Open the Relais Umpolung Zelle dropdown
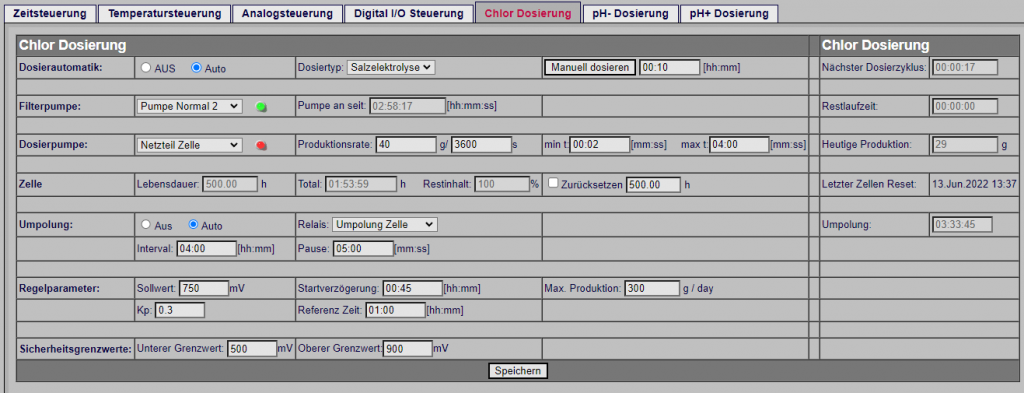1024x393 pixels. coord(385,224)
